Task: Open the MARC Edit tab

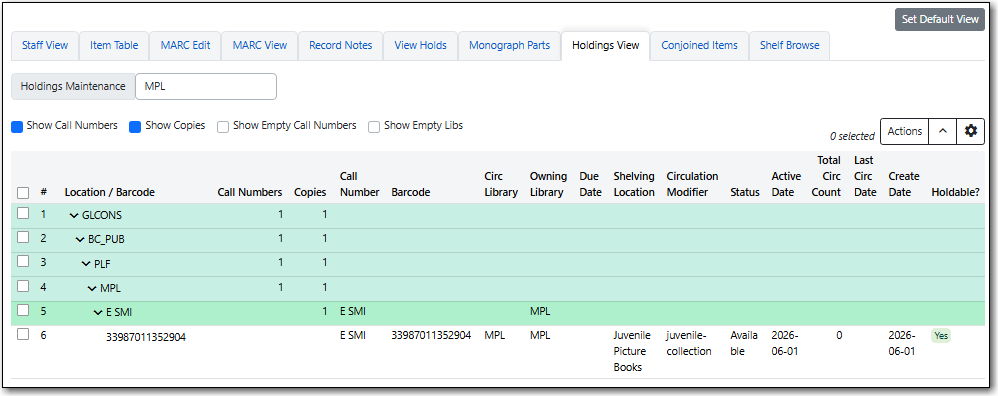Action: coord(185,46)
